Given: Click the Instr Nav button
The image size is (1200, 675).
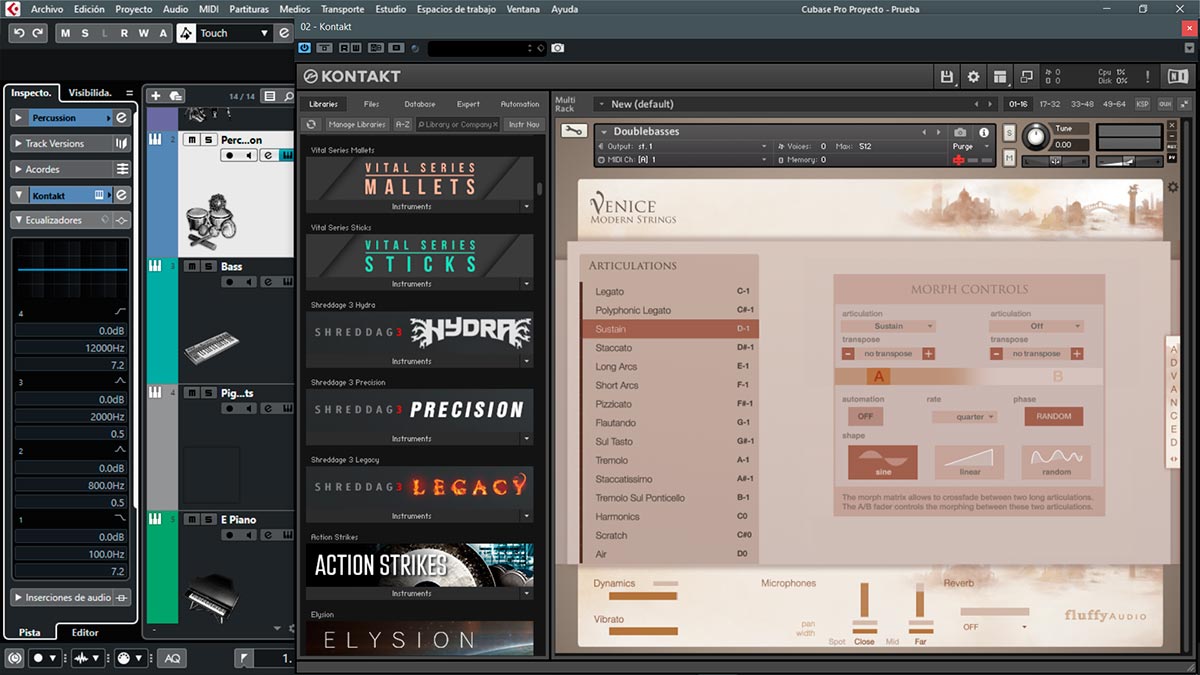Looking at the screenshot, I should coord(524,124).
